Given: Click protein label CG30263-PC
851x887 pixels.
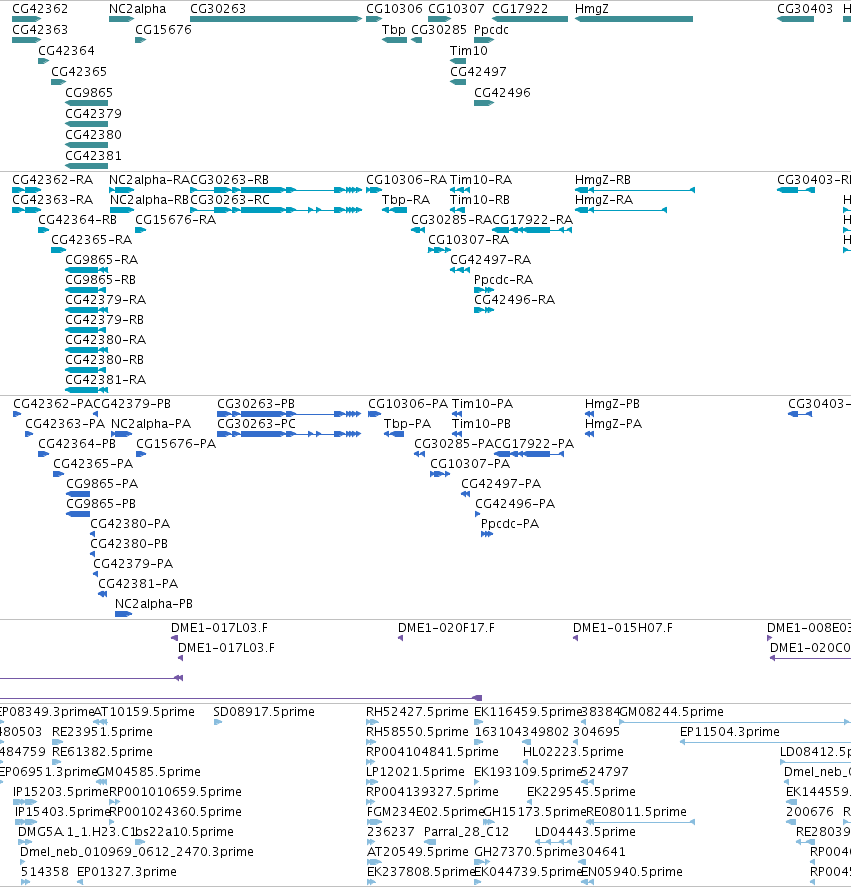Looking at the screenshot, I should pos(256,424).
